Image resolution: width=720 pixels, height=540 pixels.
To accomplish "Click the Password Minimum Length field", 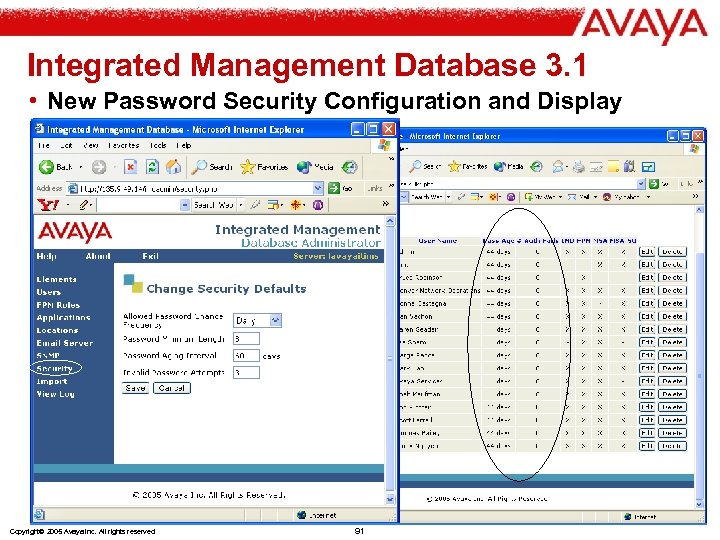I will pos(246,339).
